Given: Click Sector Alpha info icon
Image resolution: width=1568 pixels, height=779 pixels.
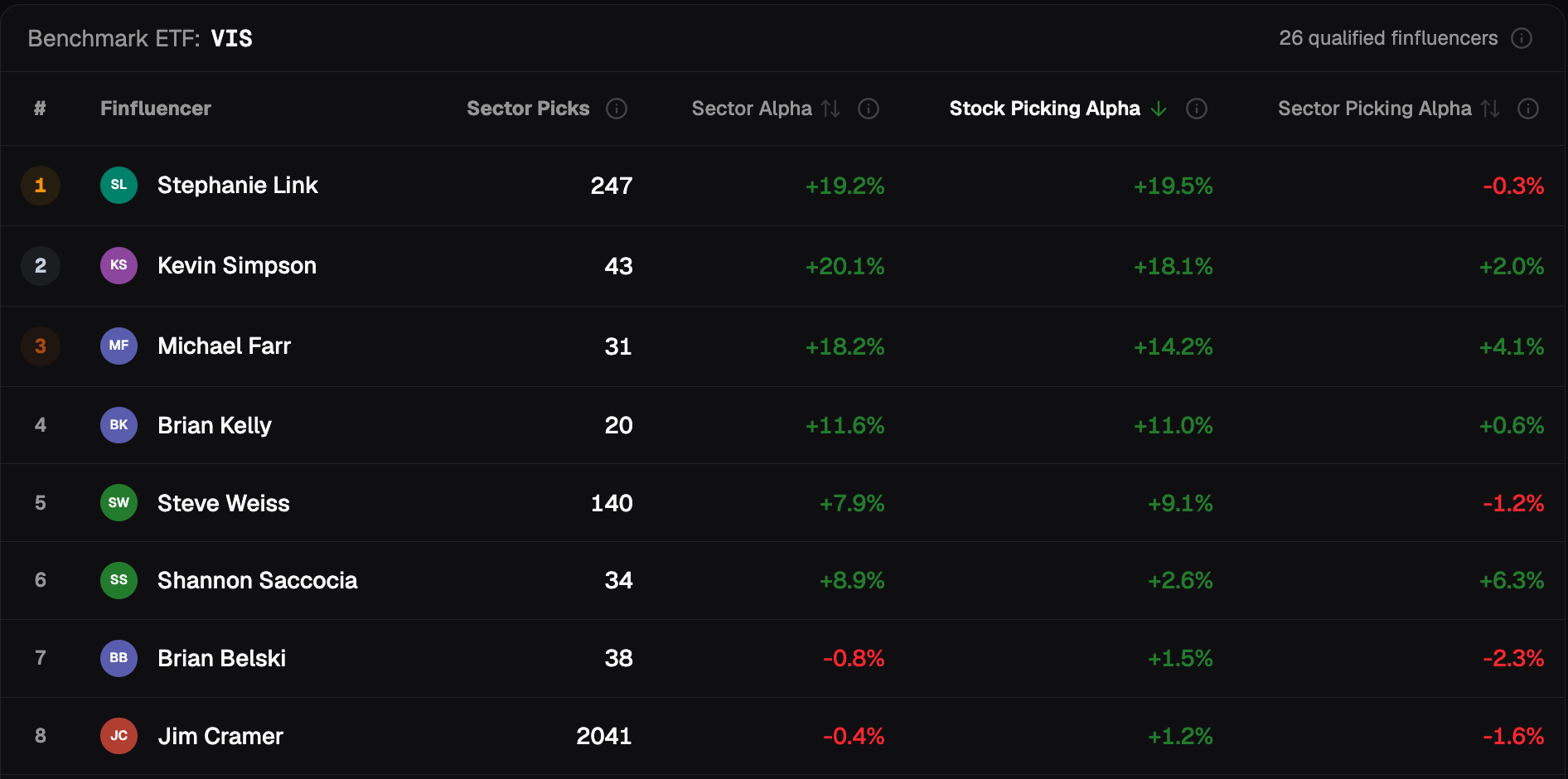Looking at the screenshot, I should coord(869,109).
